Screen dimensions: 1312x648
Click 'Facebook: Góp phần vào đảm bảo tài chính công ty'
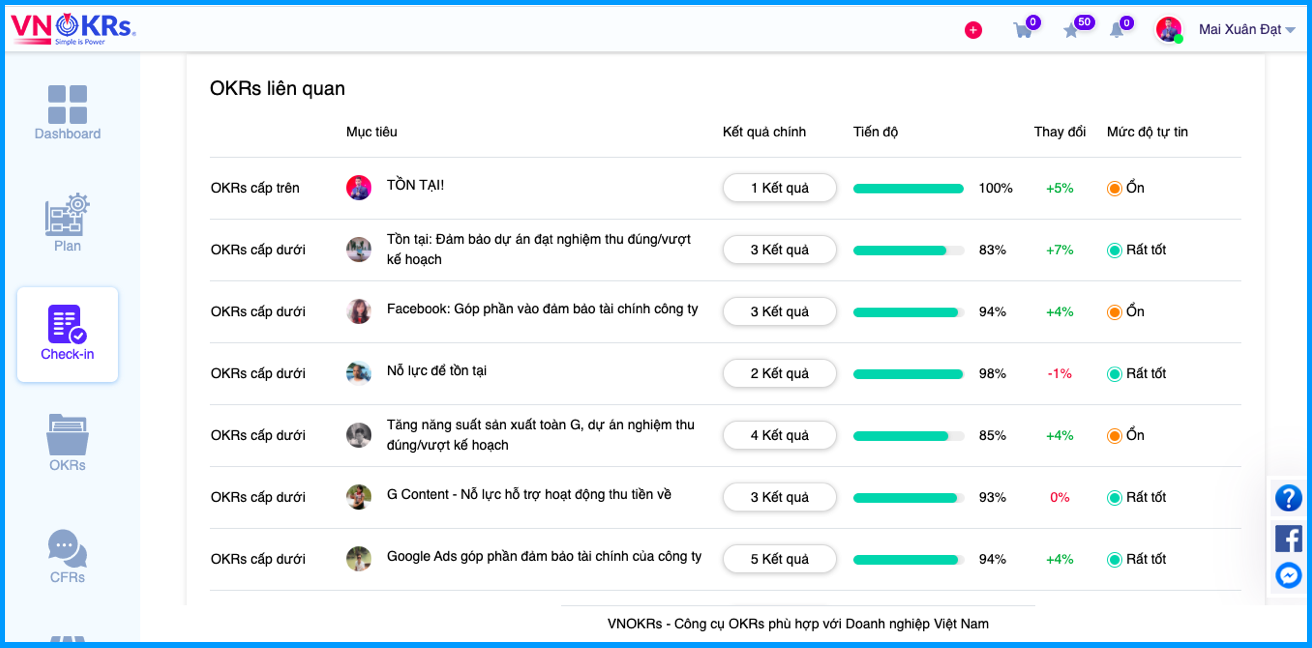(x=542, y=309)
